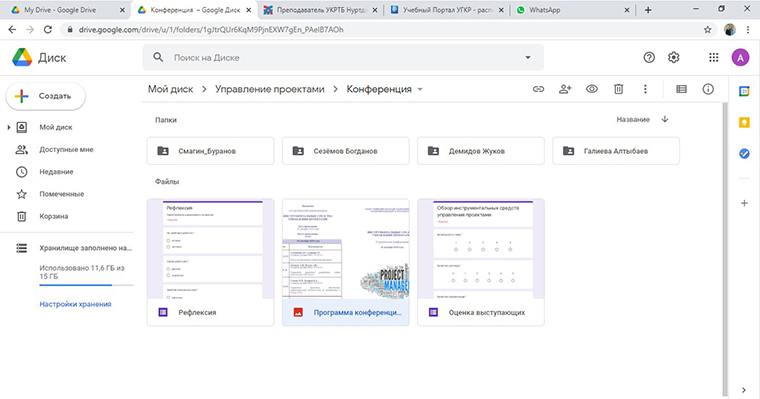This screenshot has height=399, width=760.
Task: Click the storage usage progress bar
Action: (86, 285)
